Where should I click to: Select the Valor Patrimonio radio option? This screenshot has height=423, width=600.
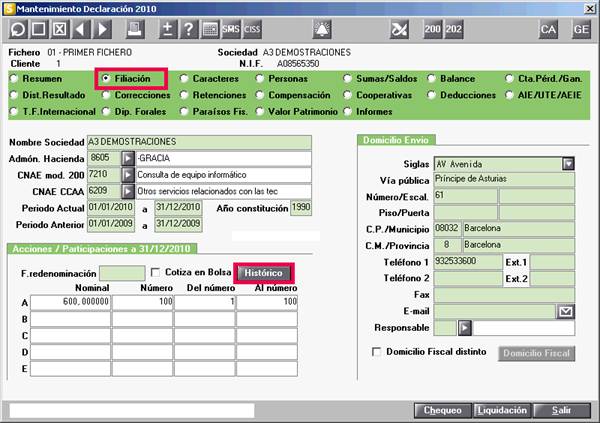pyautogui.click(x=260, y=111)
